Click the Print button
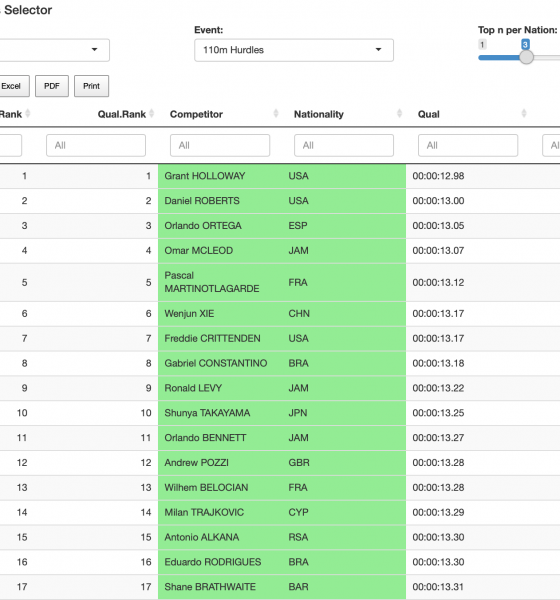Screen dimensions: 560x600 point(91,86)
